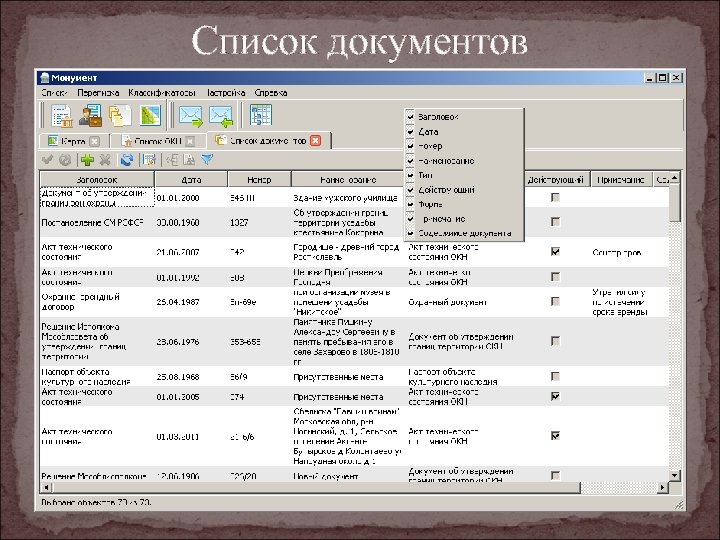Sort by Заголовок column header

(97, 180)
